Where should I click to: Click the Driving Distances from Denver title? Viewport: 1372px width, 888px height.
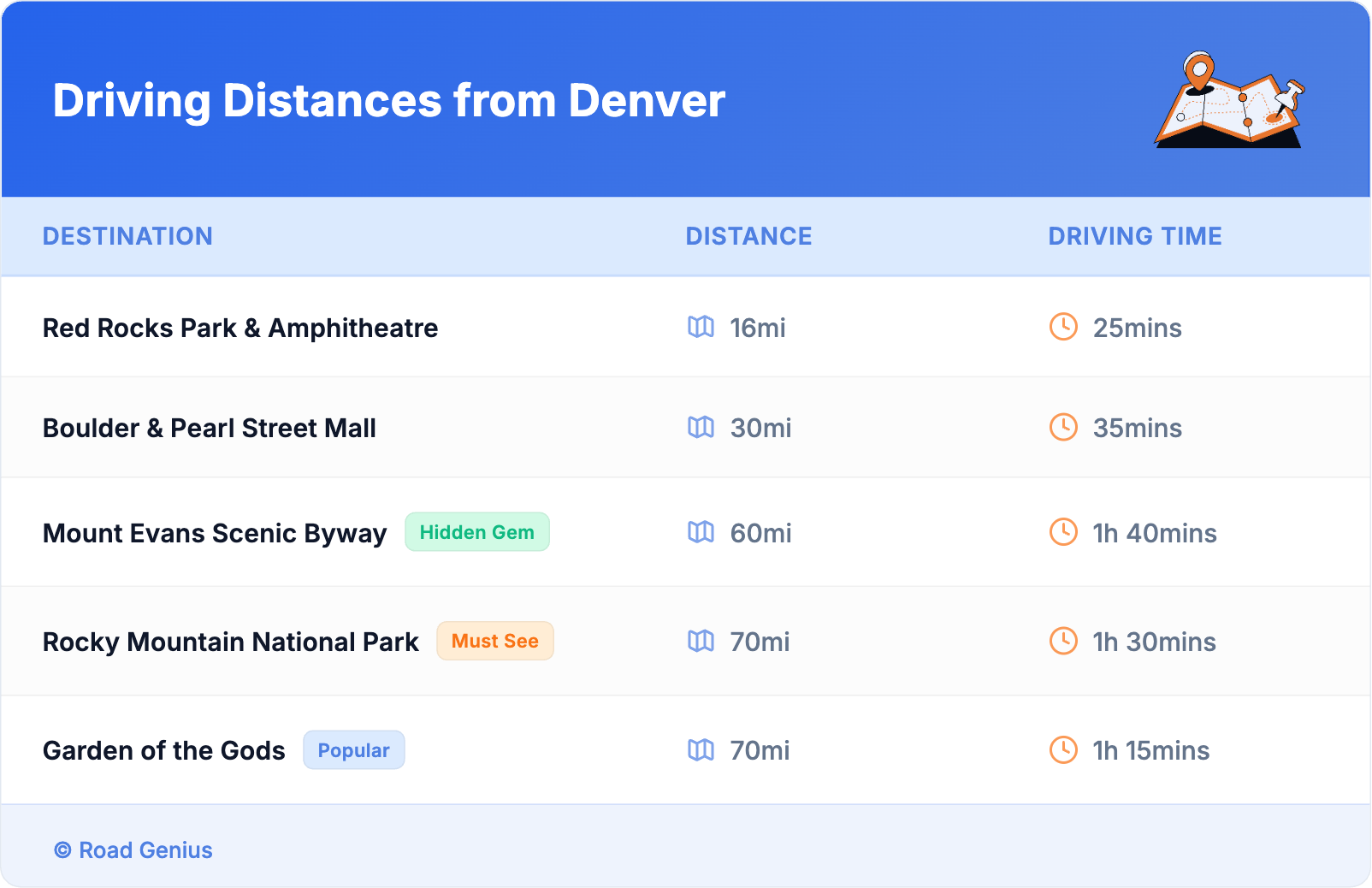tap(388, 101)
